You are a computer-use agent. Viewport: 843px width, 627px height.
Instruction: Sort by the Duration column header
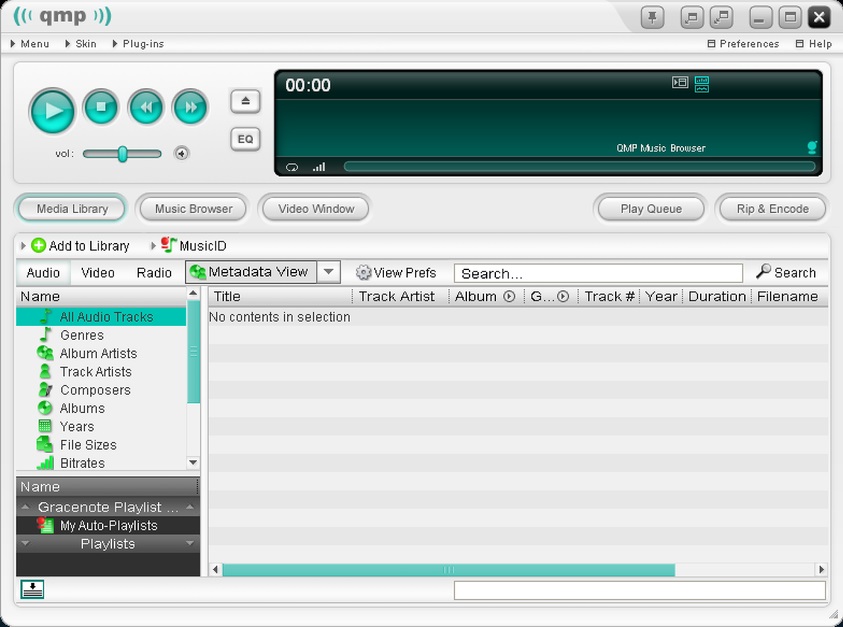(x=717, y=296)
